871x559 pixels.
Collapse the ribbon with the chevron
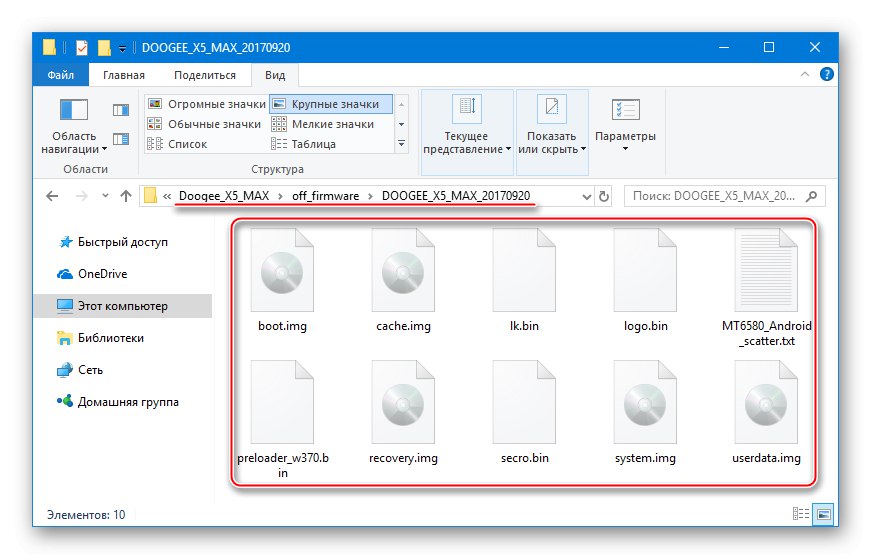tap(804, 74)
